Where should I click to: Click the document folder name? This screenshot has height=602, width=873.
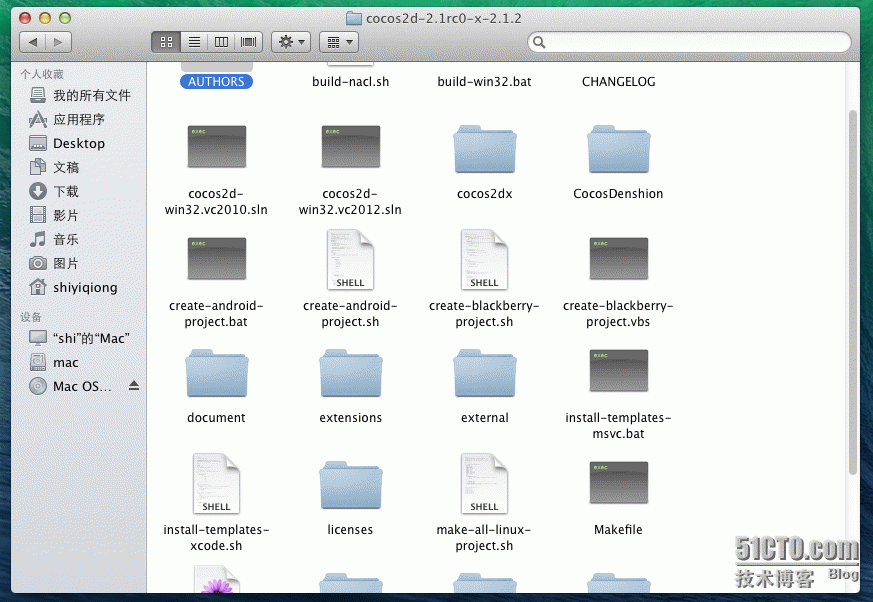(216, 418)
